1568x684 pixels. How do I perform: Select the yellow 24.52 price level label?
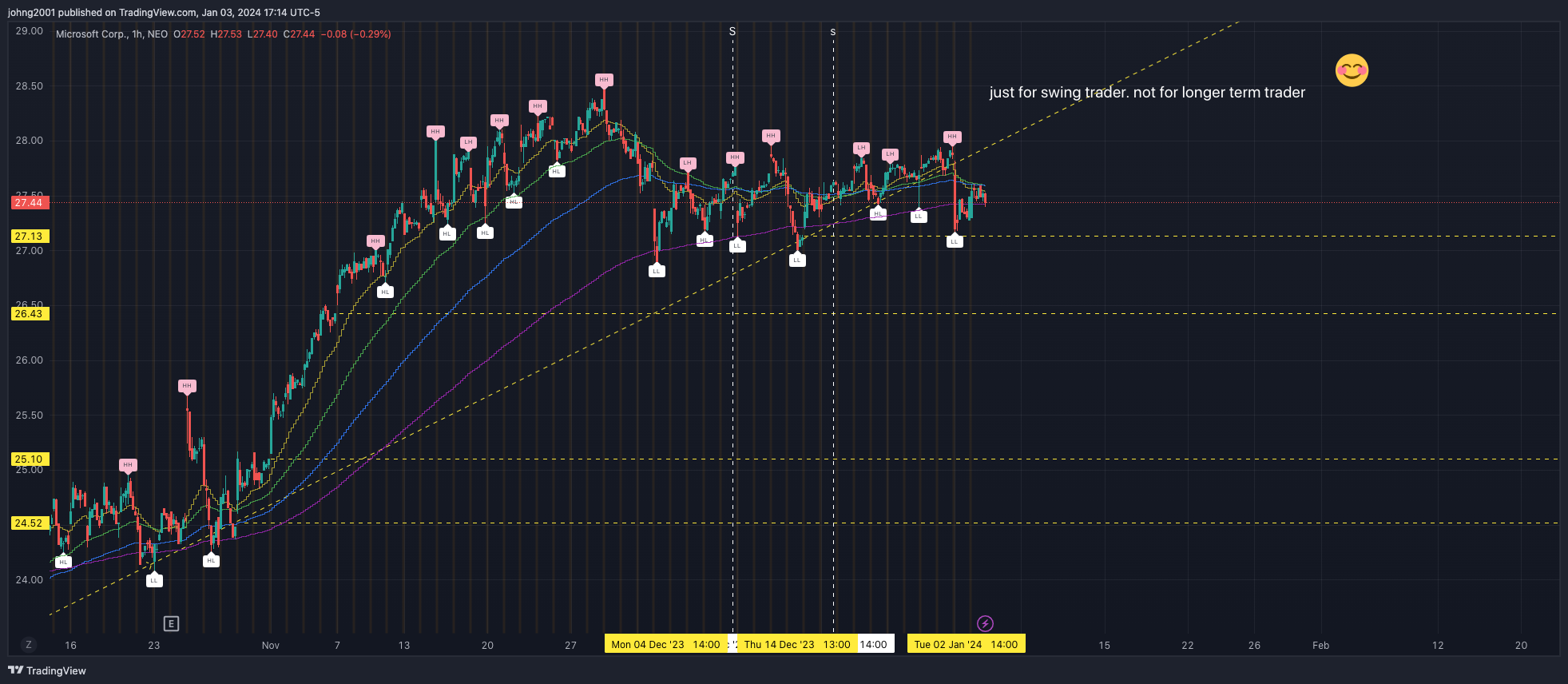30,523
